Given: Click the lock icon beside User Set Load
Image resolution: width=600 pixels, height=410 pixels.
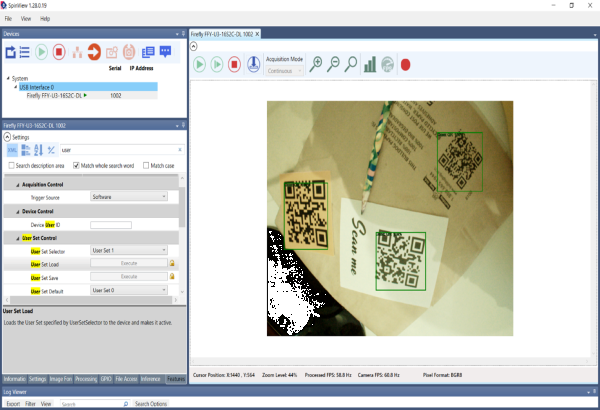Looking at the screenshot, I should 172,263.
